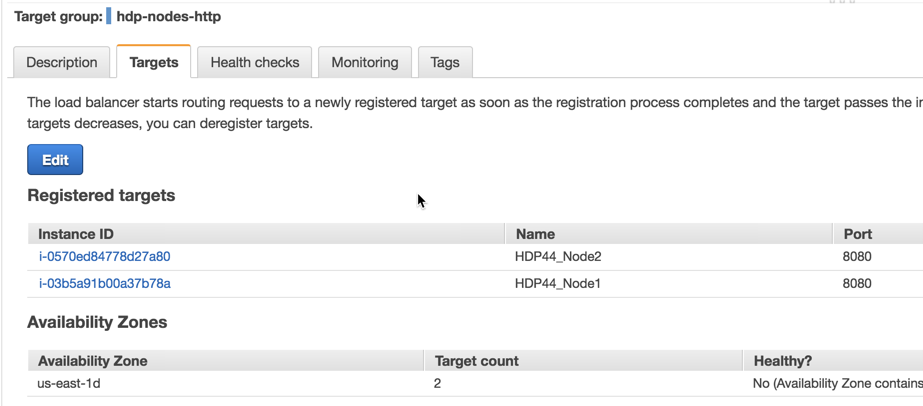The image size is (923, 406).
Task: Open the Description tab
Action: point(62,62)
